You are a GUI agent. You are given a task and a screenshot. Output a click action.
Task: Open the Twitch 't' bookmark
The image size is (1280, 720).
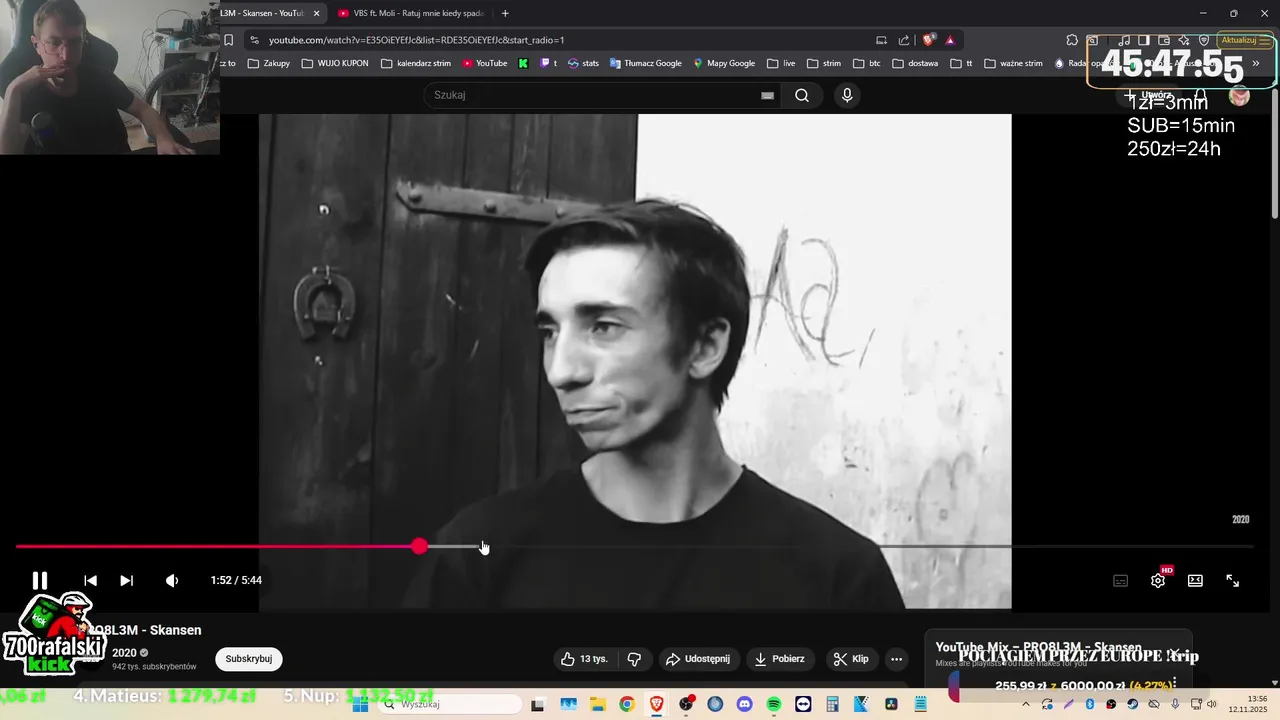[x=549, y=63]
